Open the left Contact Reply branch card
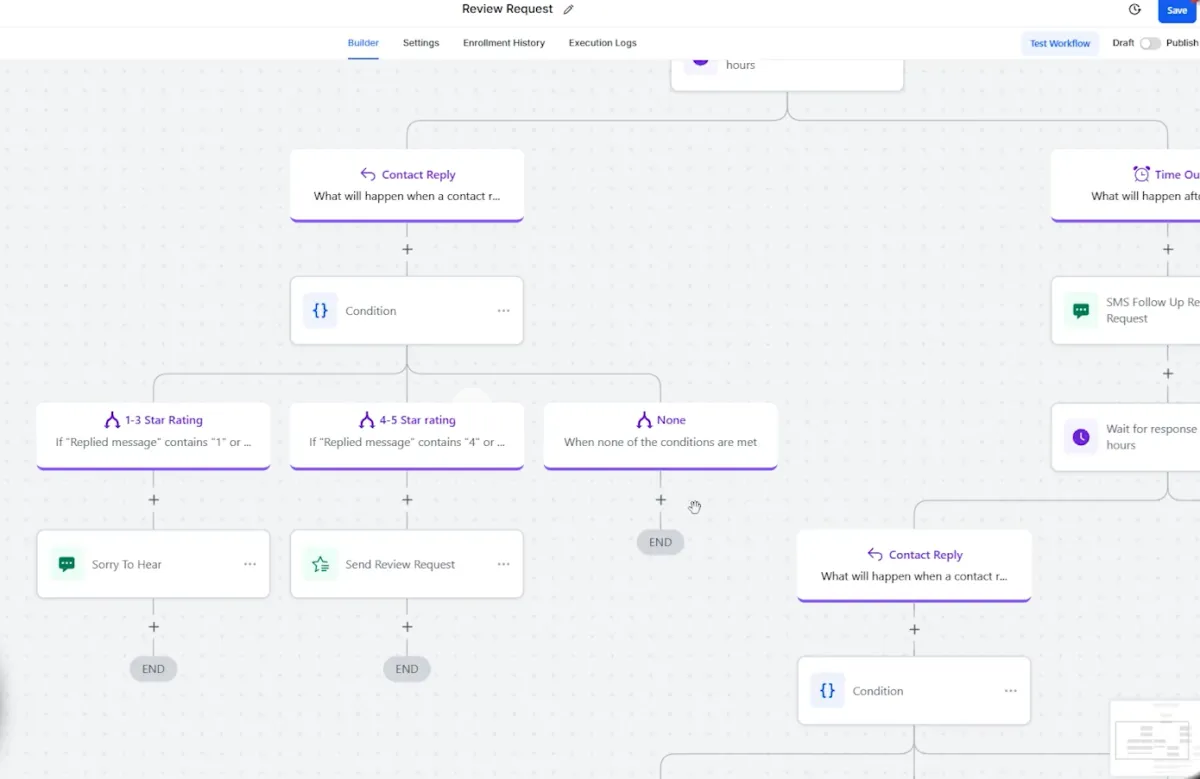This screenshot has width=1200, height=779. [407, 185]
